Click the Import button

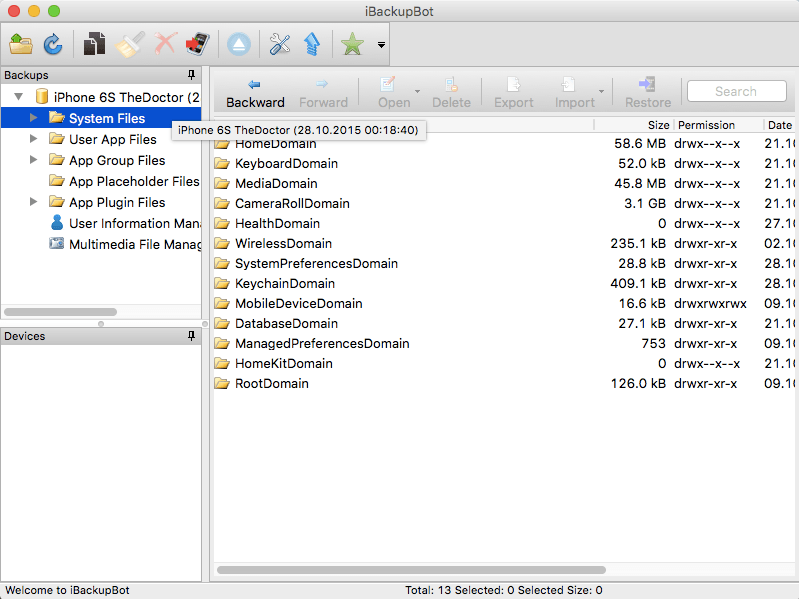point(574,93)
